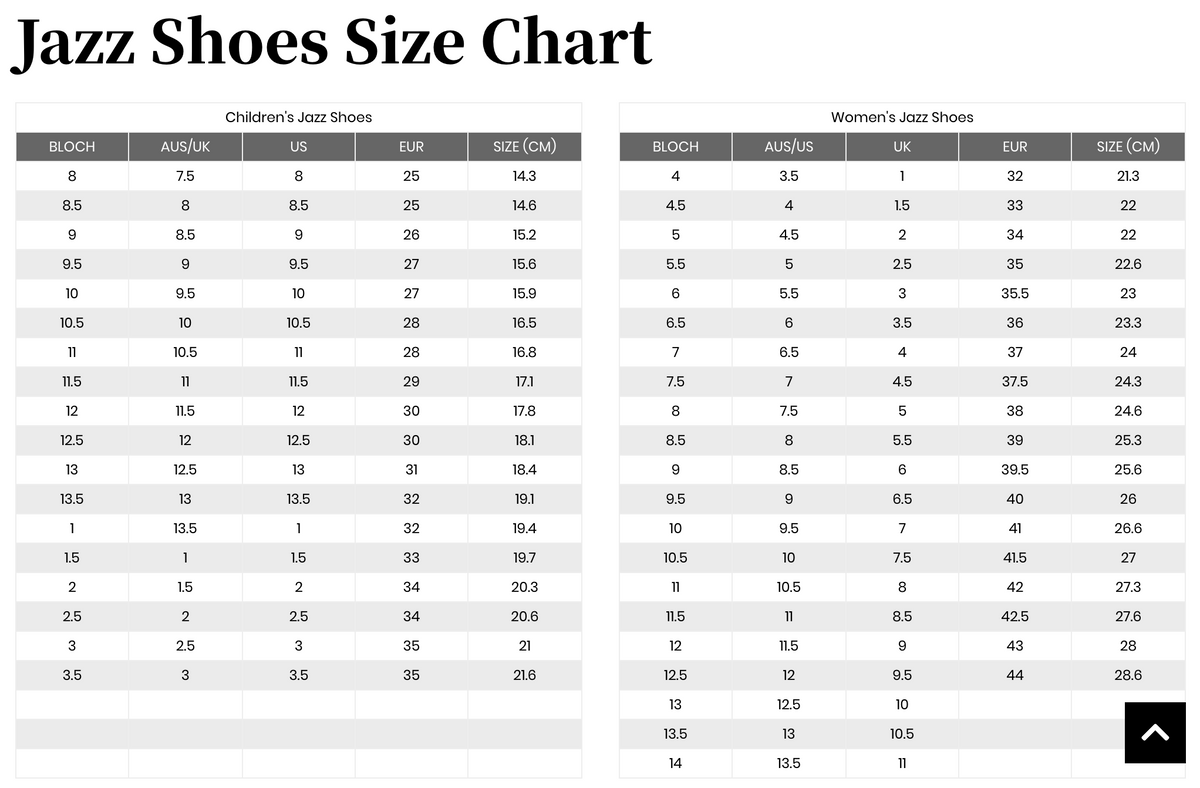Select the SIZE (CM) header in Children's chart
Screen dimensions: 1200x788
pos(525,146)
